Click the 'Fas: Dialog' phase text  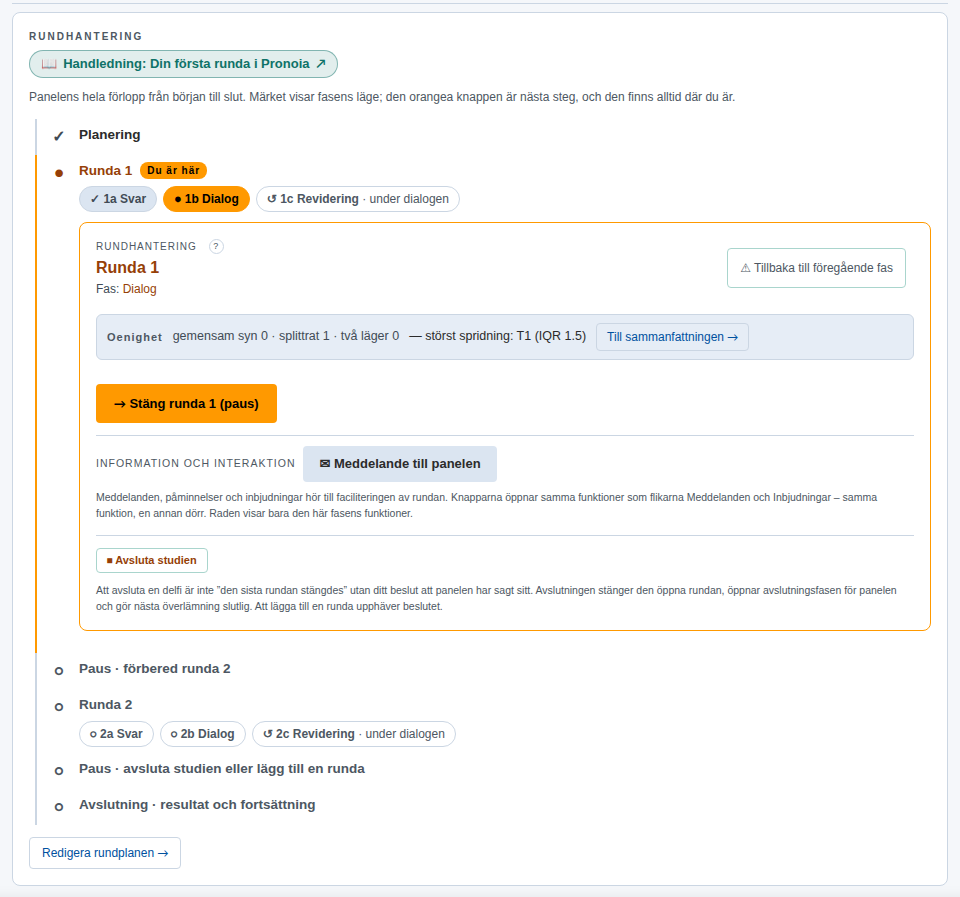point(126,289)
